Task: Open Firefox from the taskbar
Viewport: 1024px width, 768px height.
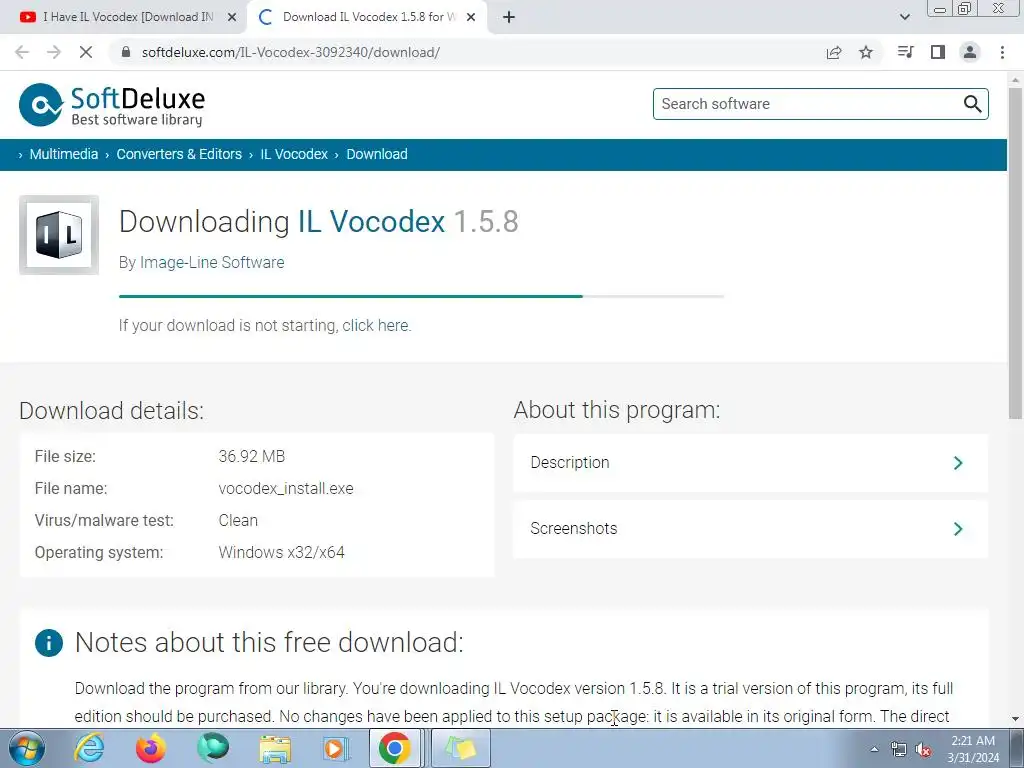Action: tap(151, 748)
